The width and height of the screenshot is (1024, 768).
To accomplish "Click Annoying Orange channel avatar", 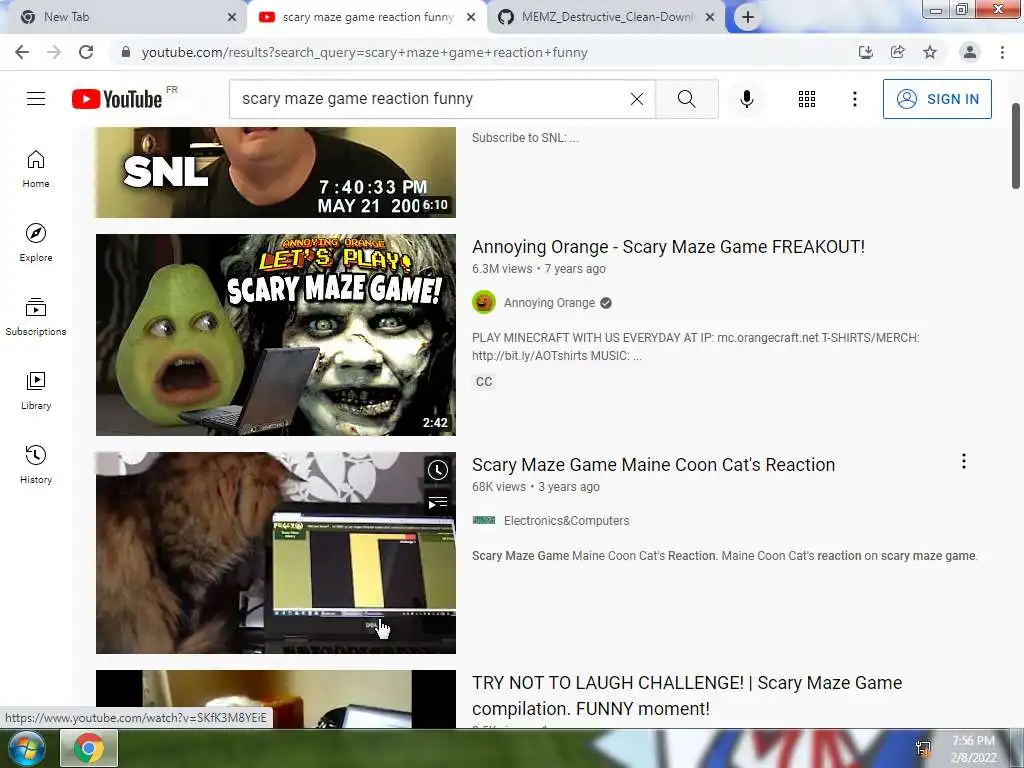I will click(x=484, y=302).
